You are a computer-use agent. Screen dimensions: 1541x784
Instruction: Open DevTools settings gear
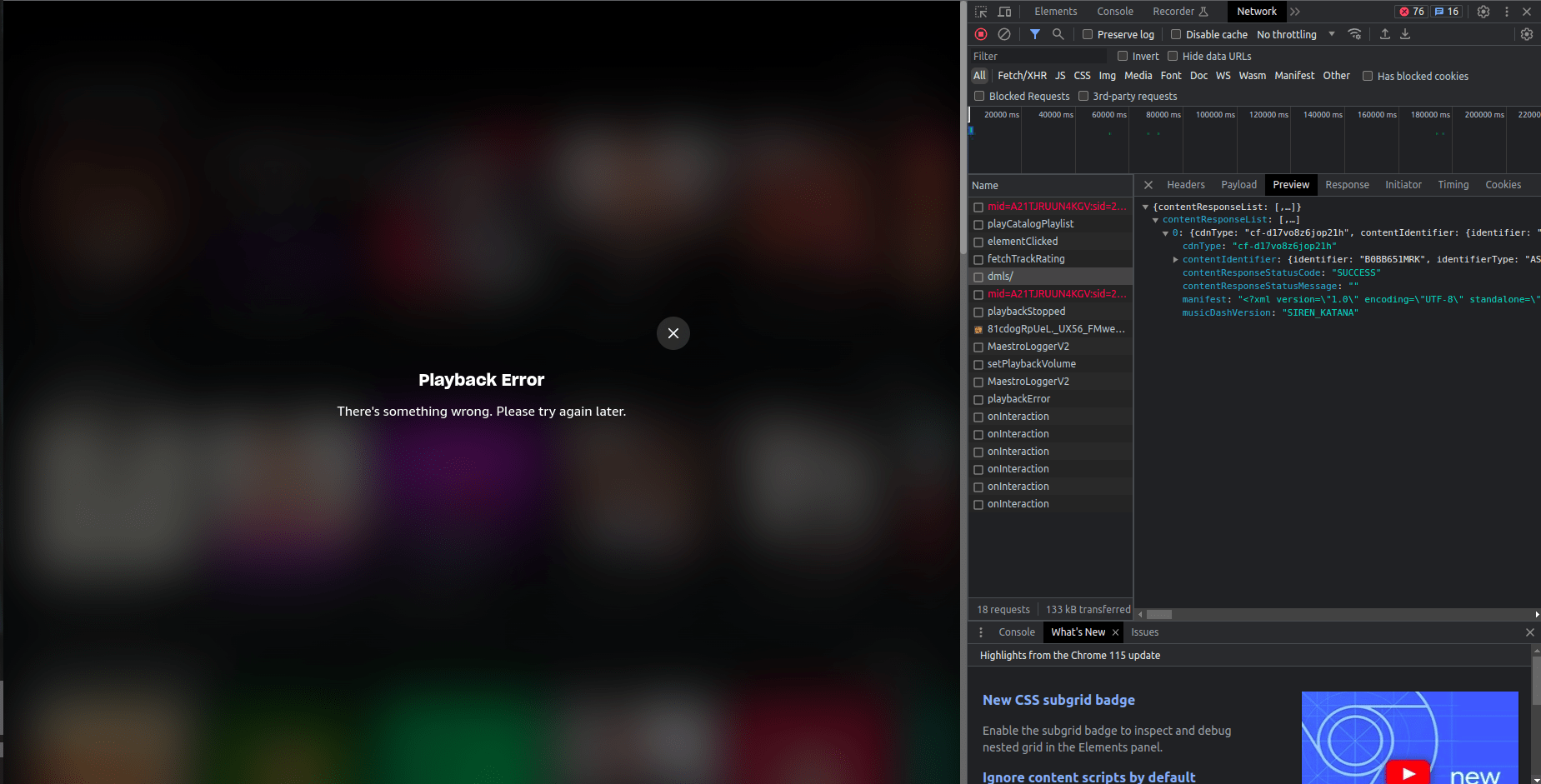pos(1483,11)
